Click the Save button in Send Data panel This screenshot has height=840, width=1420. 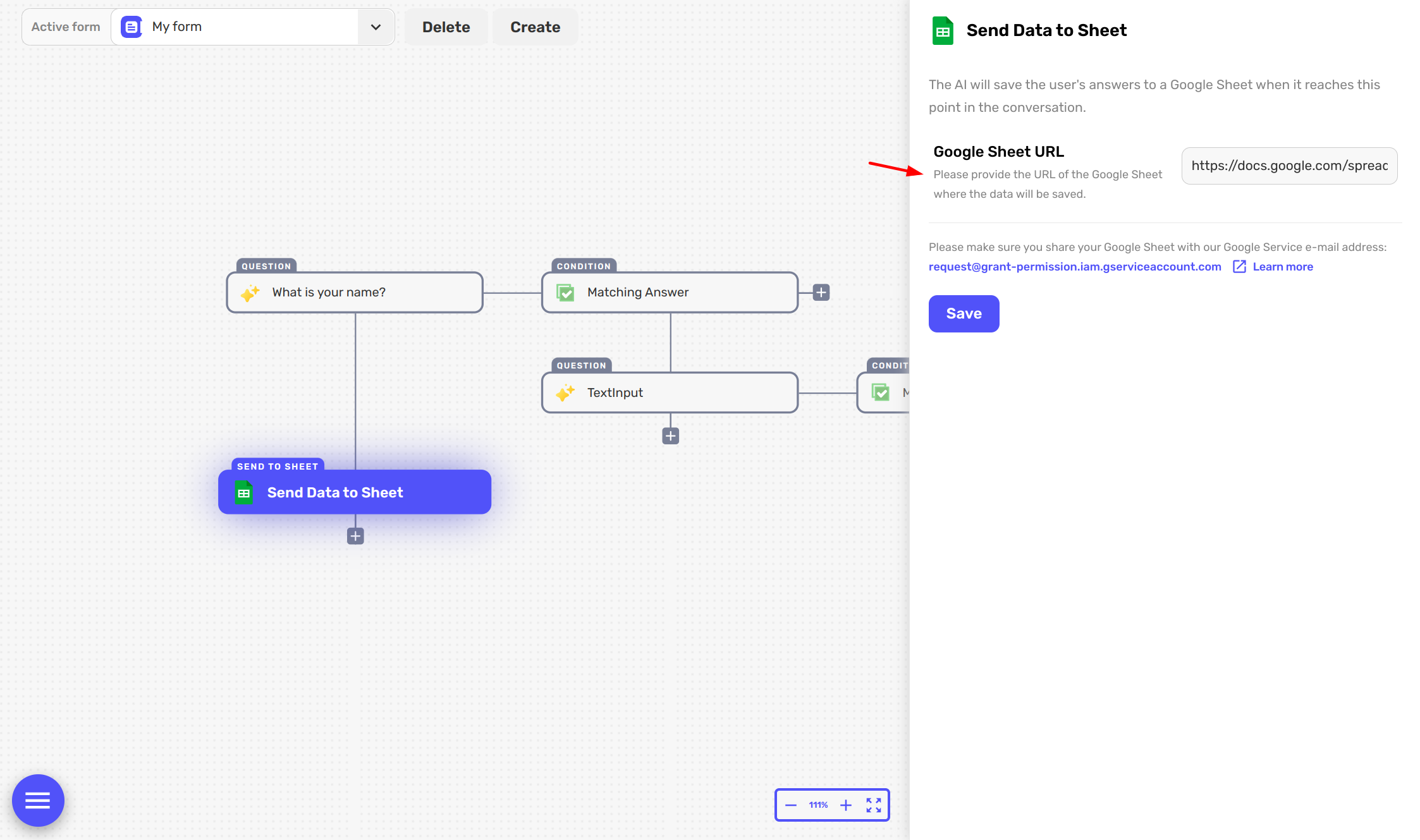pyautogui.click(x=963, y=313)
